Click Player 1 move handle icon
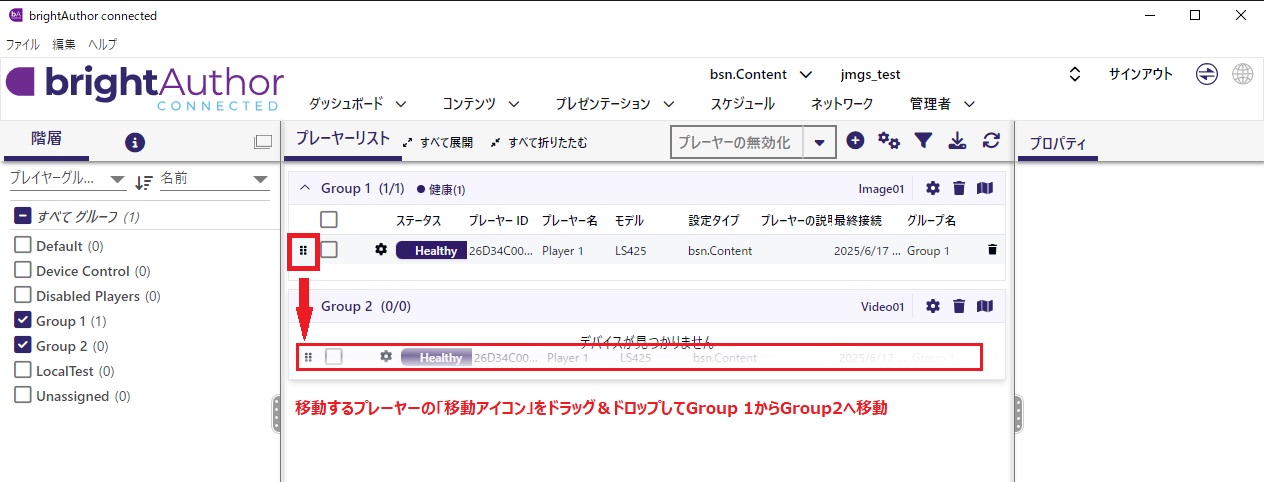 [304, 250]
